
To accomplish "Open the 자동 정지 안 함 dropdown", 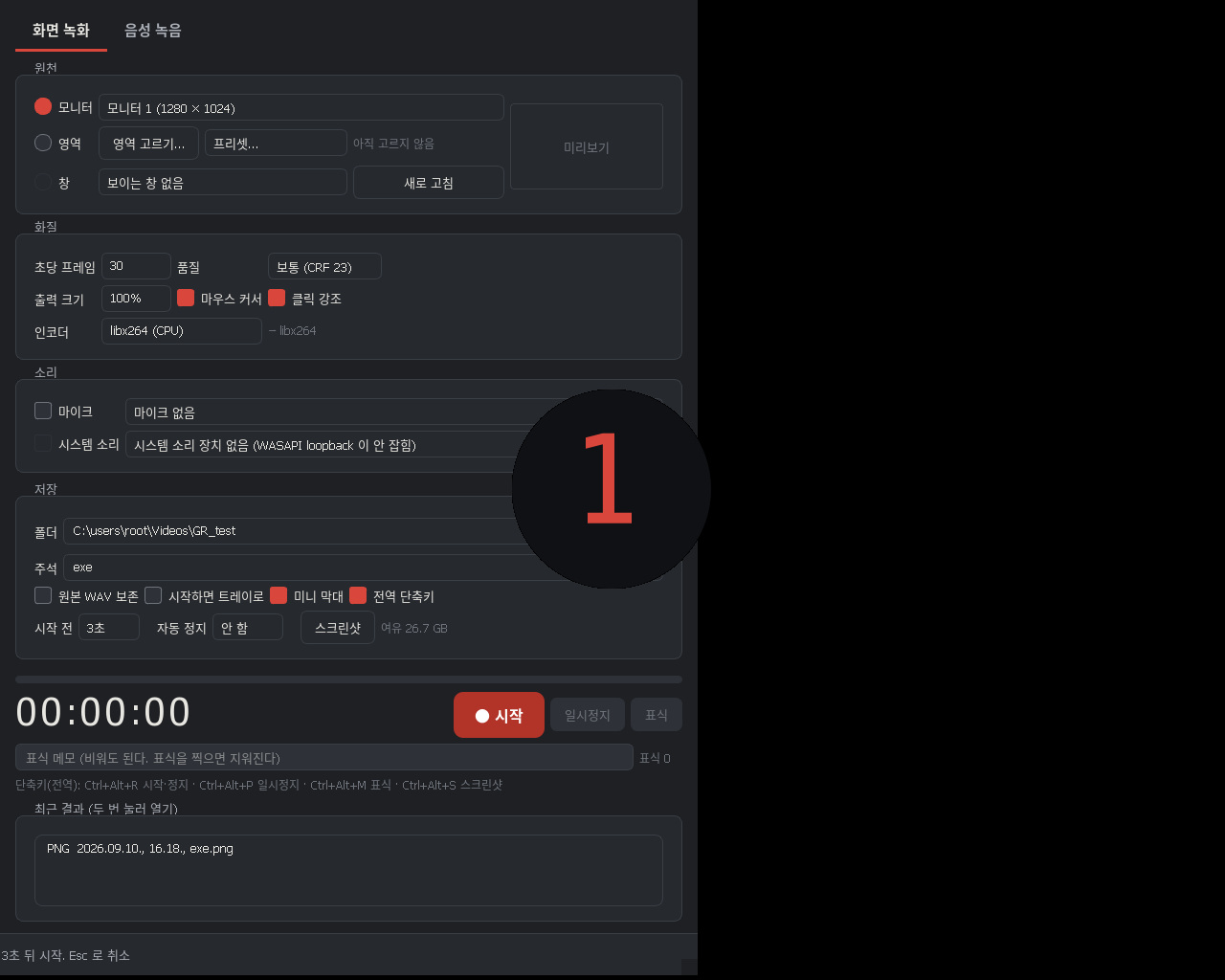I will click(248, 627).
